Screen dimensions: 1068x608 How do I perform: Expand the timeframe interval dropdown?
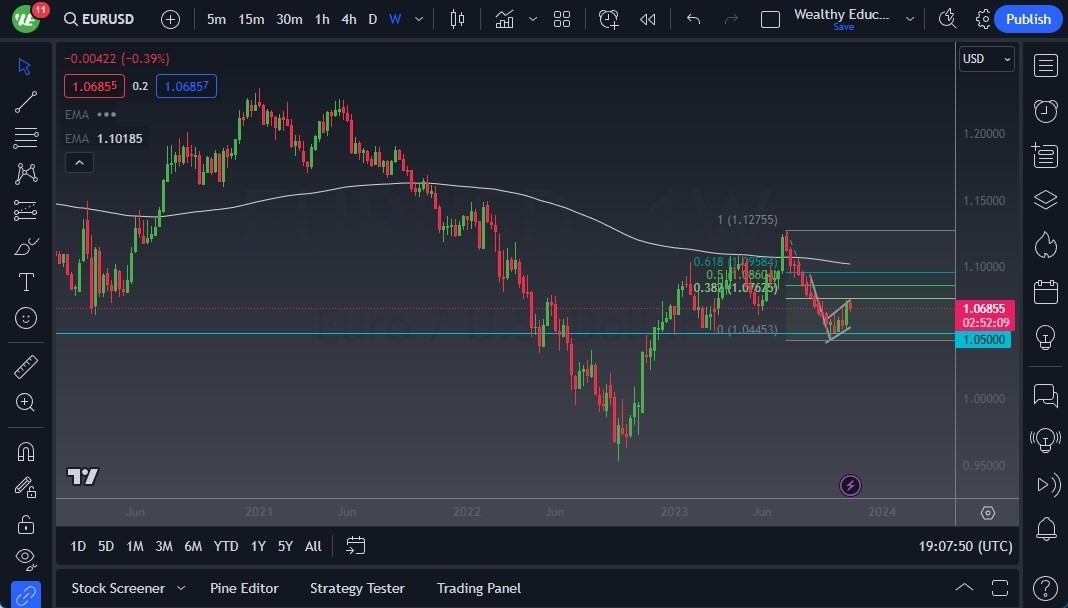(x=418, y=18)
